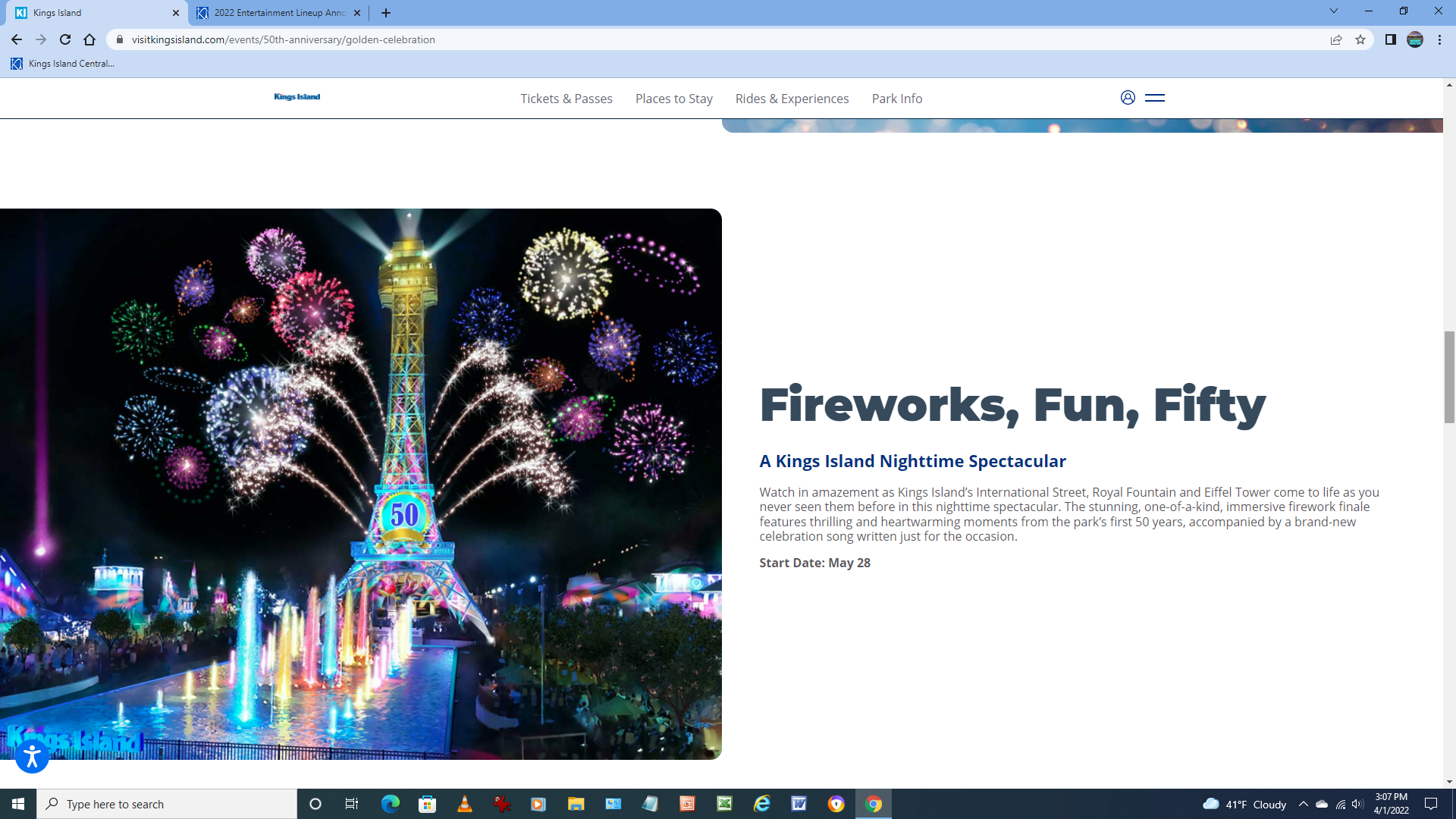1456x819 pixels.
Task: Open the site hamburger menu
Action: click(1155, 98)
